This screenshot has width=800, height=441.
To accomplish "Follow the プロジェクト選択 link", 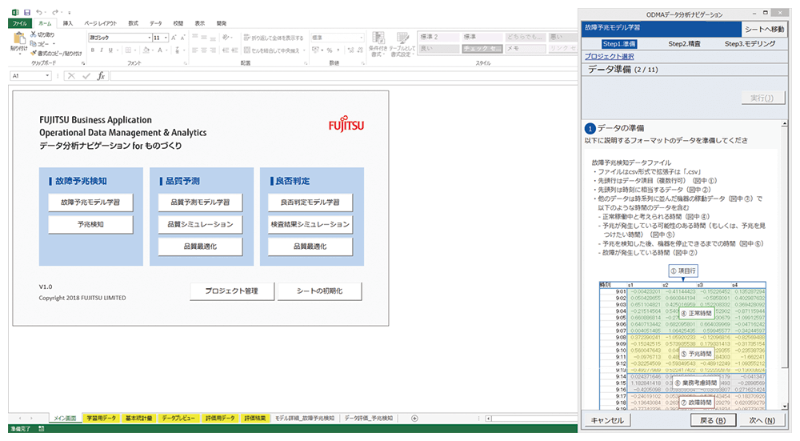I will (609, 57).
